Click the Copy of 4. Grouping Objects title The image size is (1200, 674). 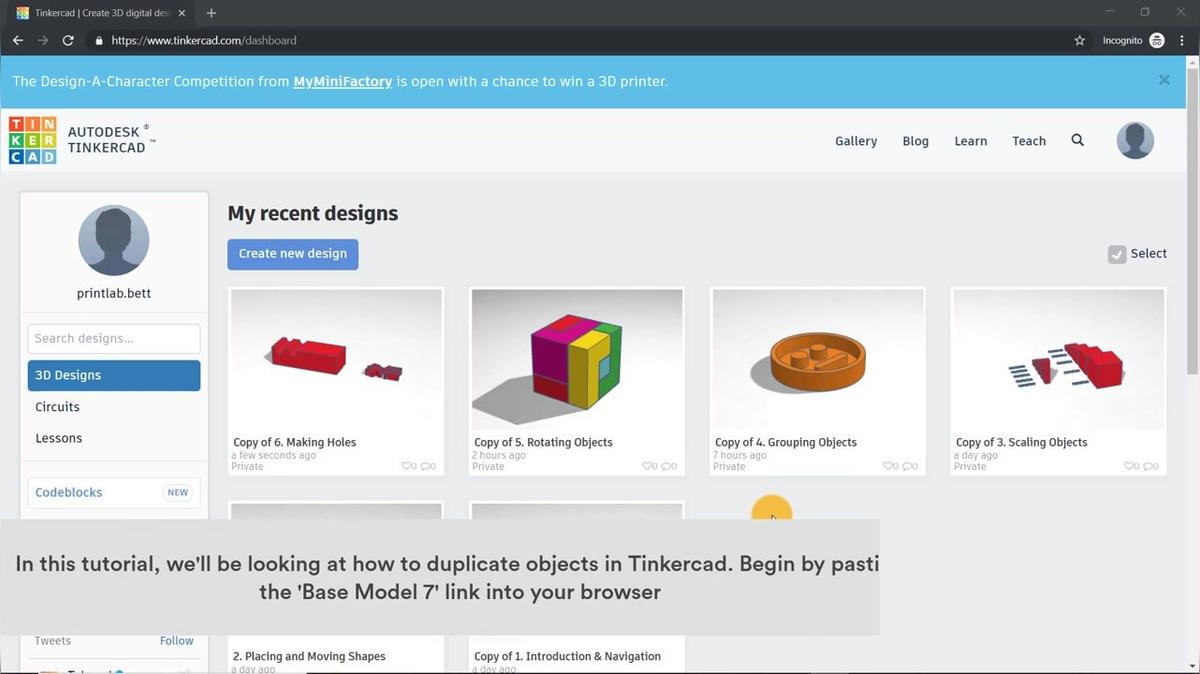[786, 442]
